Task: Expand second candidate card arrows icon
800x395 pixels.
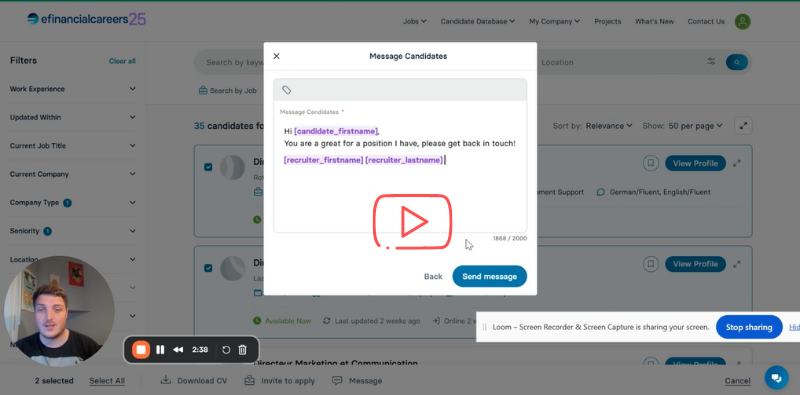Action: pyautogui.click(x=737, y=264)
